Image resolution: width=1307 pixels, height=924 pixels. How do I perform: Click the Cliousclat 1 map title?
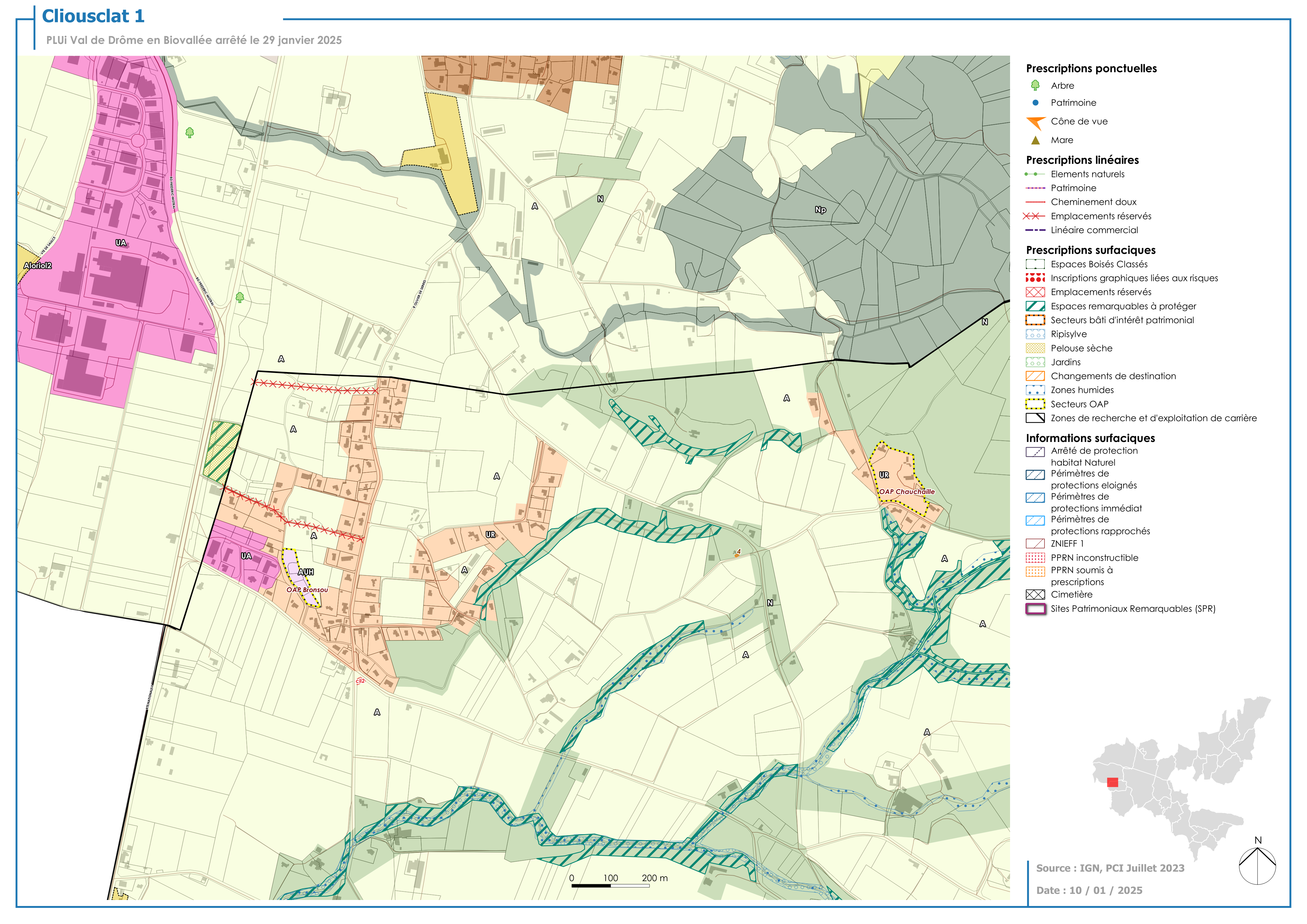click(93, 16)
